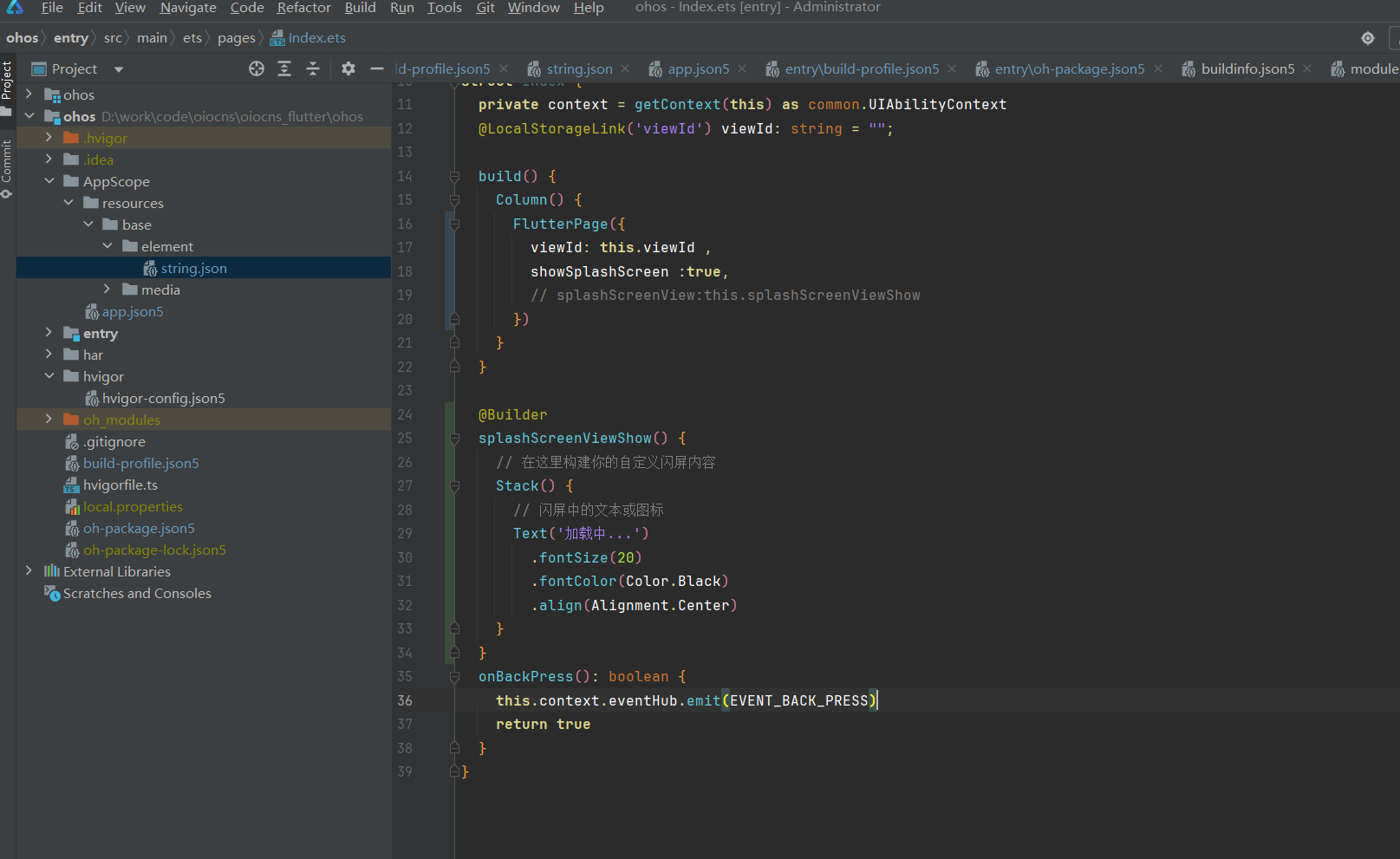The height and width of the screenshot is (859, 1400).
Task: Collapse the base folder
Action: tap(88, 225)
